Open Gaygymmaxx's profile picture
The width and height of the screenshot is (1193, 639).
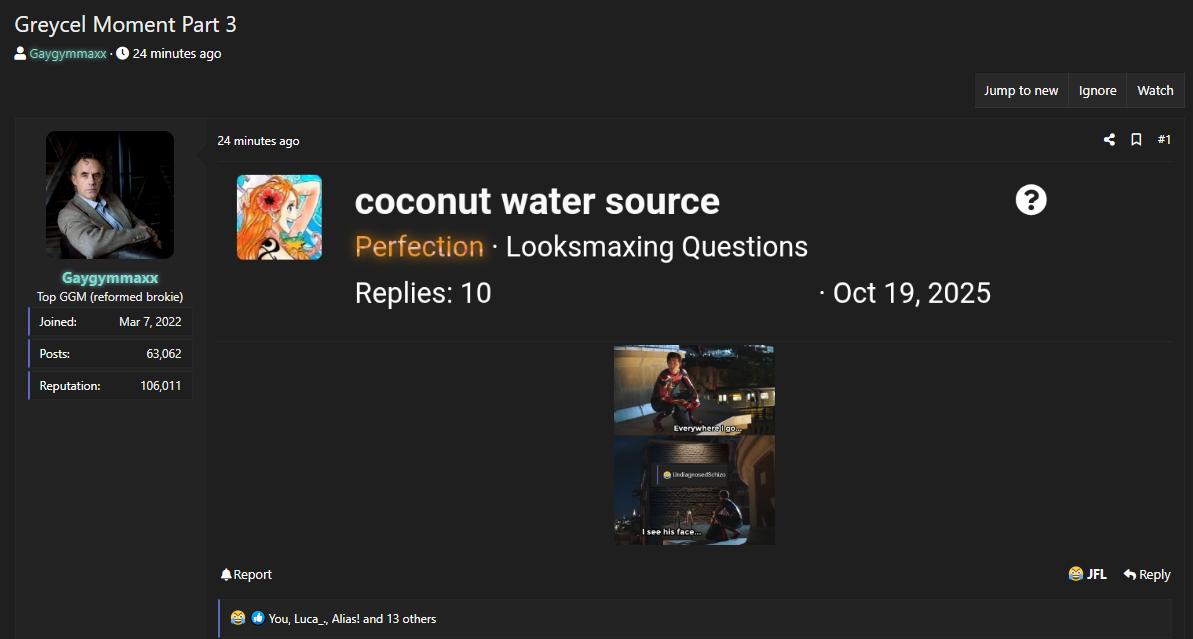pos(110,195)
